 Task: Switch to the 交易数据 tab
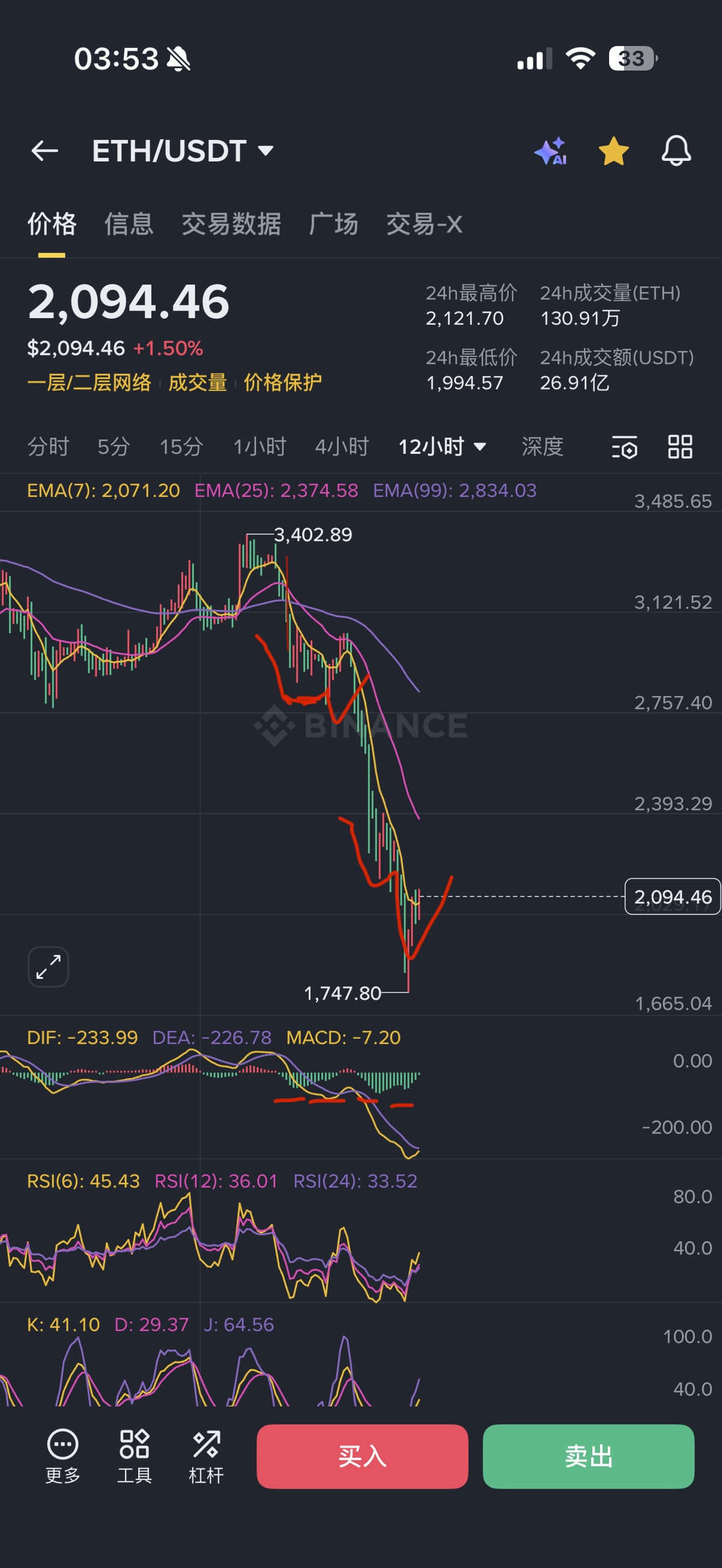231,224
